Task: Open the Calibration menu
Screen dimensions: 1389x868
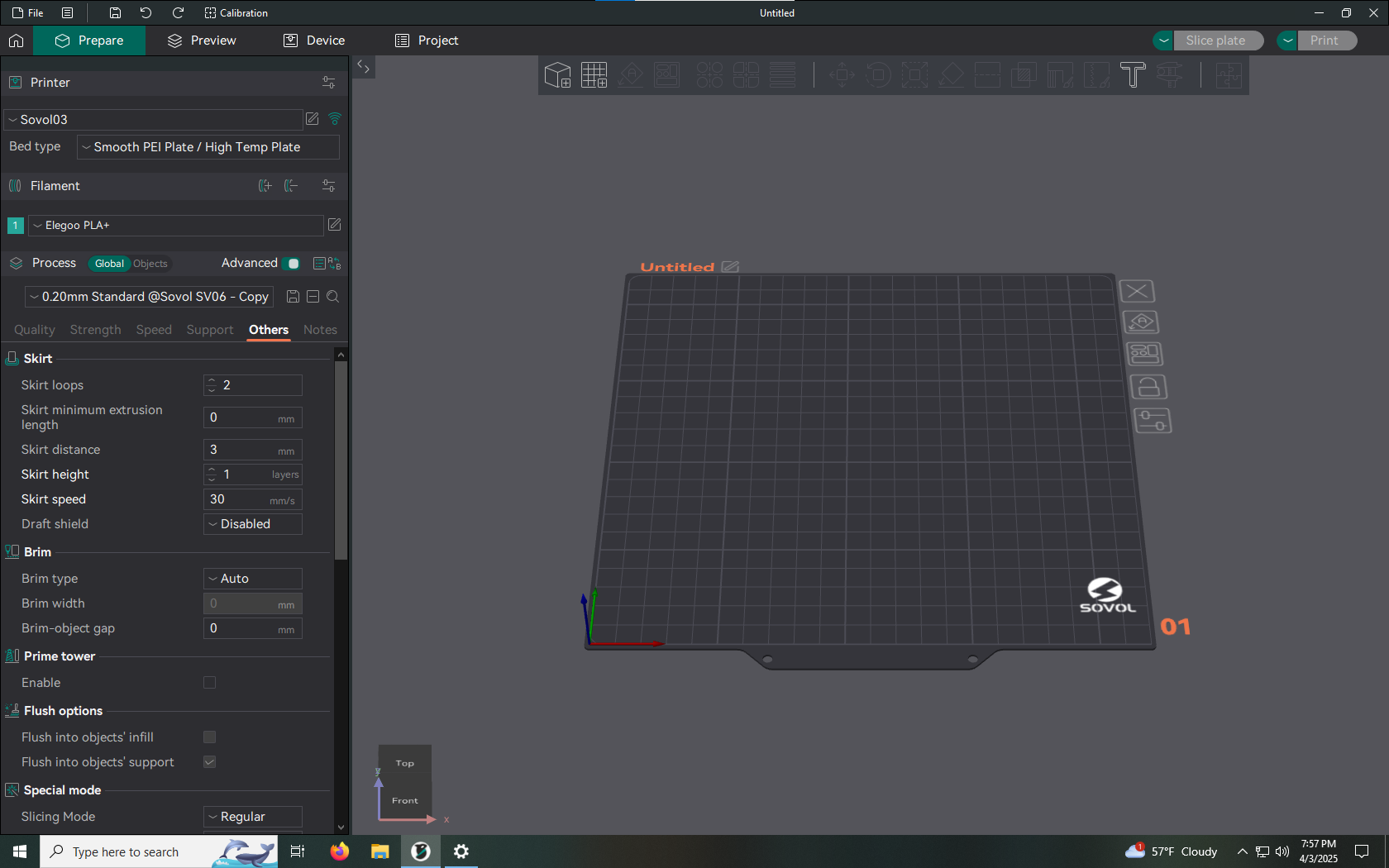Action: (x=236, y=13)
